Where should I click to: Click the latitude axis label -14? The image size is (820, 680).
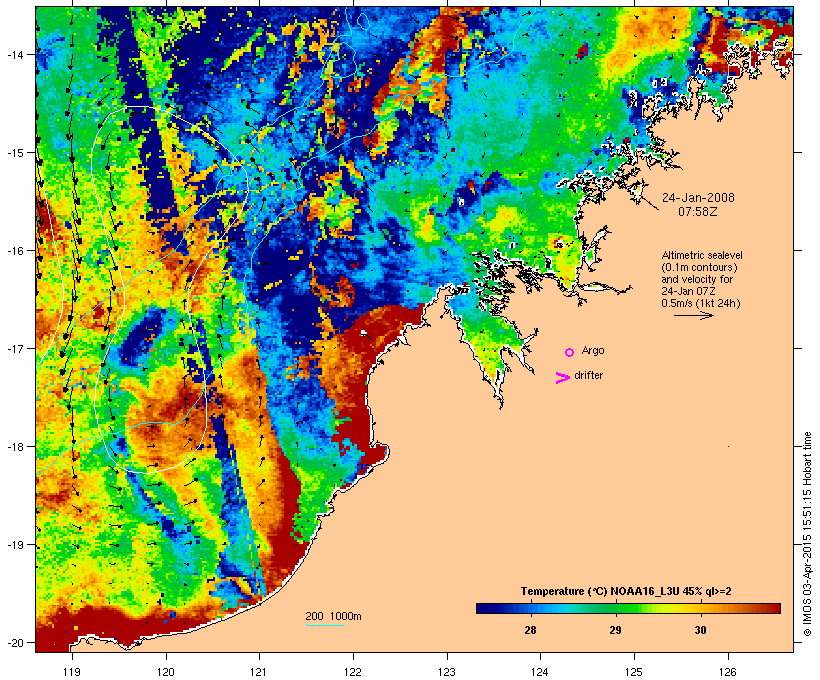pos(14,54)
